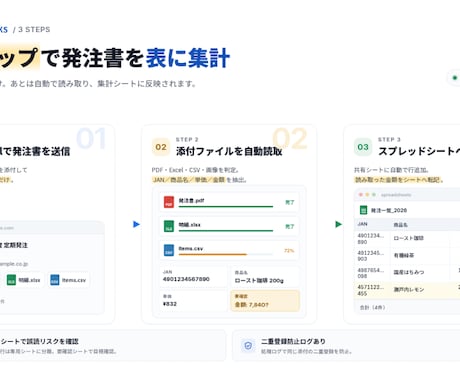
Task: Click the Step 1 heading ending in 発注書を送信
Action: point(35,151)
